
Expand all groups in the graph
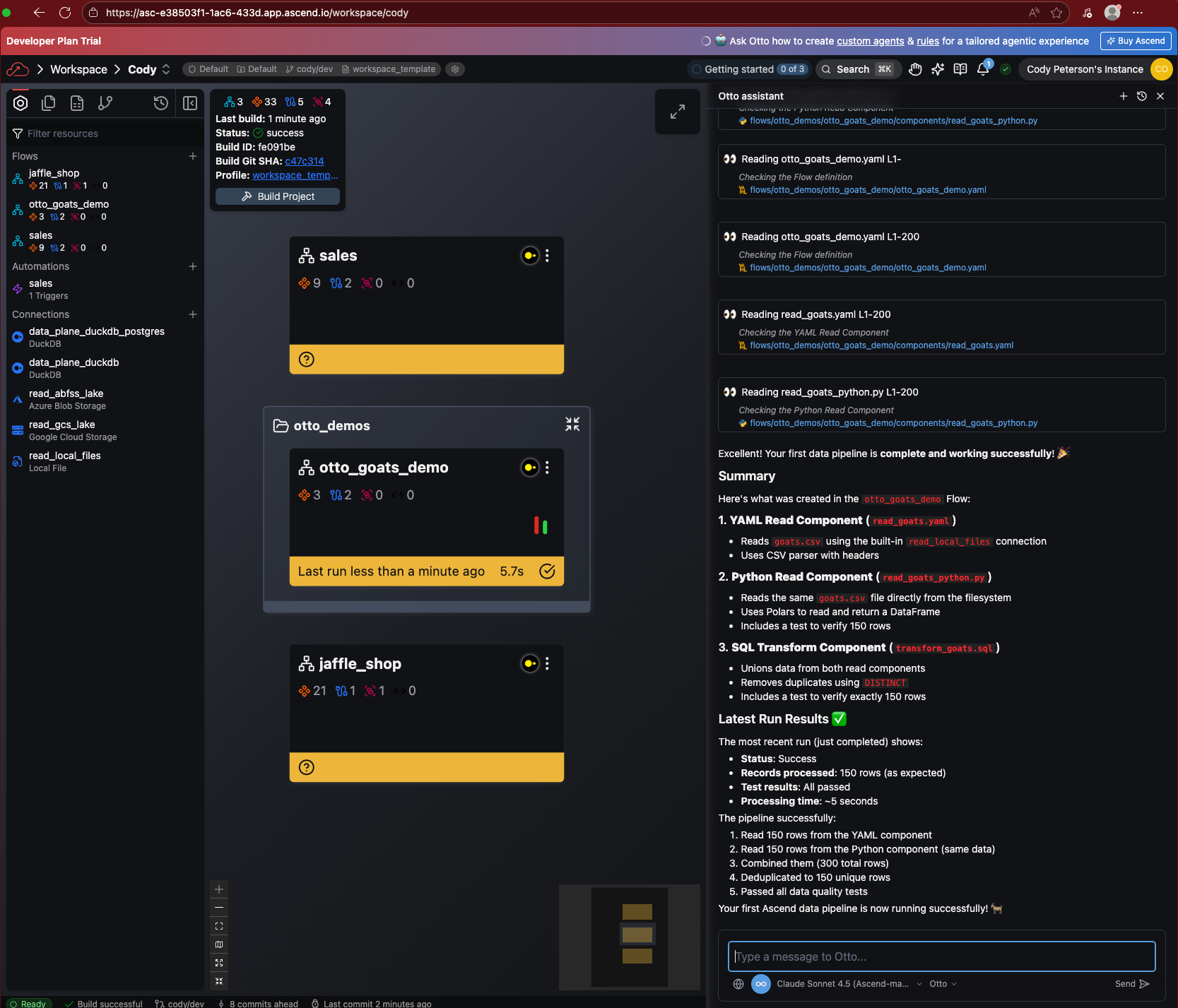pos(219,963)
